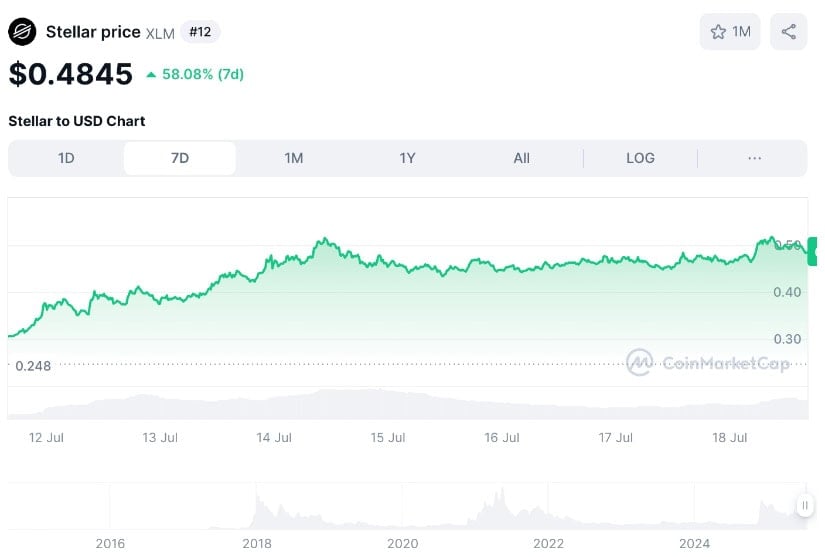Select the 7D chart range tab
The width and height of the screenshot is (825, 557).
(x=180, y=158)
